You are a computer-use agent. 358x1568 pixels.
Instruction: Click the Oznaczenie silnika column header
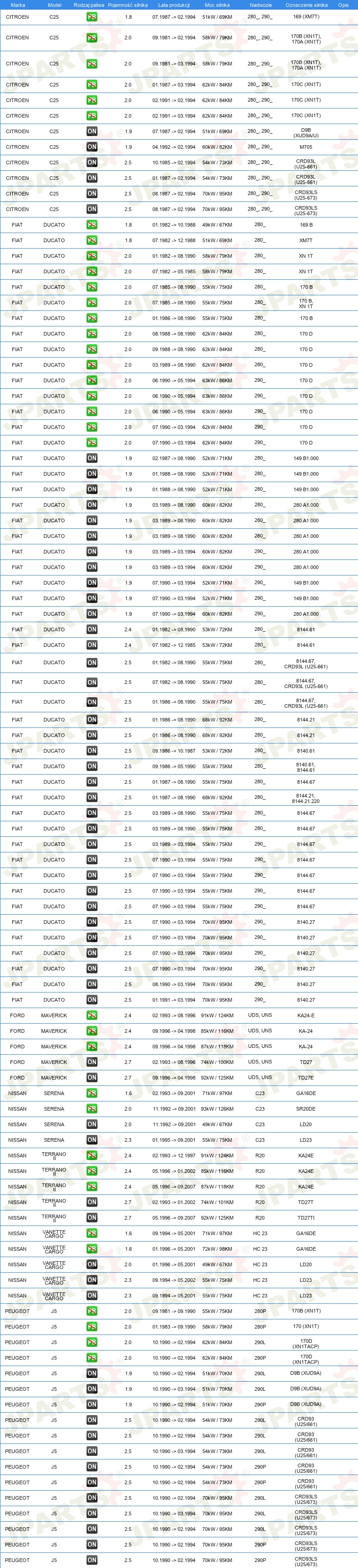[306, 5]
